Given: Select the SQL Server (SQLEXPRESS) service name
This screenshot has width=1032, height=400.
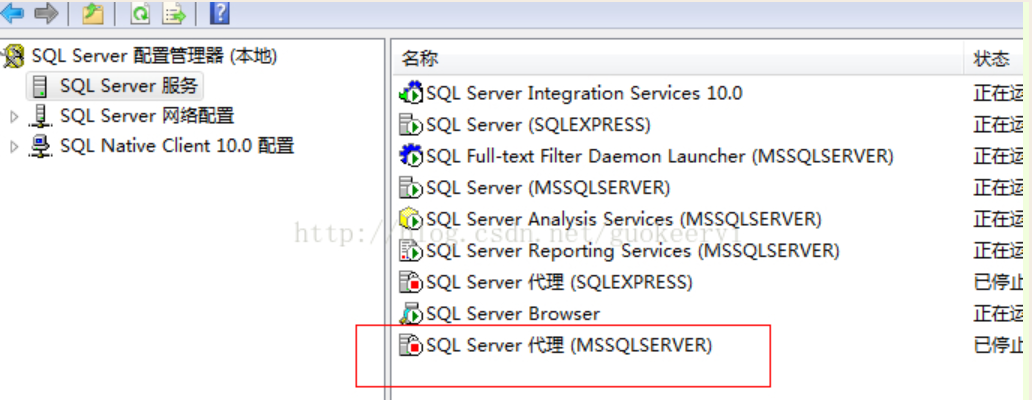Looking at the screenshot, I should point(538,124).
